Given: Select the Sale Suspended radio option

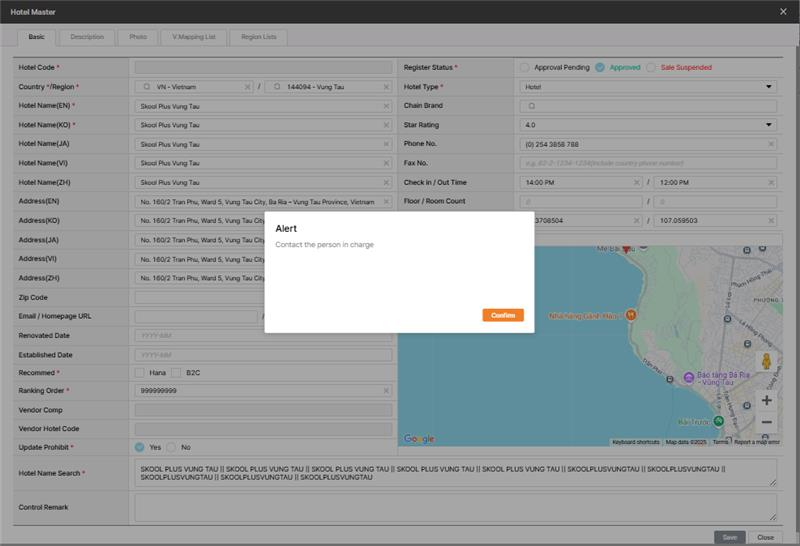Looking at the screenshot, I should coord(651,68).
